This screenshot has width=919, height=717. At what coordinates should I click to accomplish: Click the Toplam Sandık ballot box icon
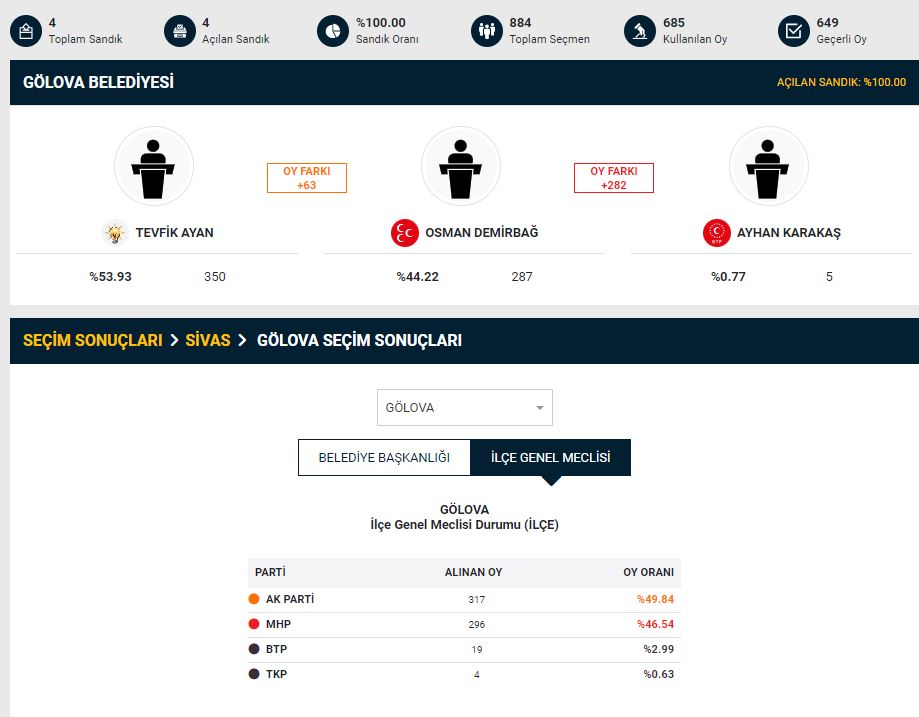26,31
